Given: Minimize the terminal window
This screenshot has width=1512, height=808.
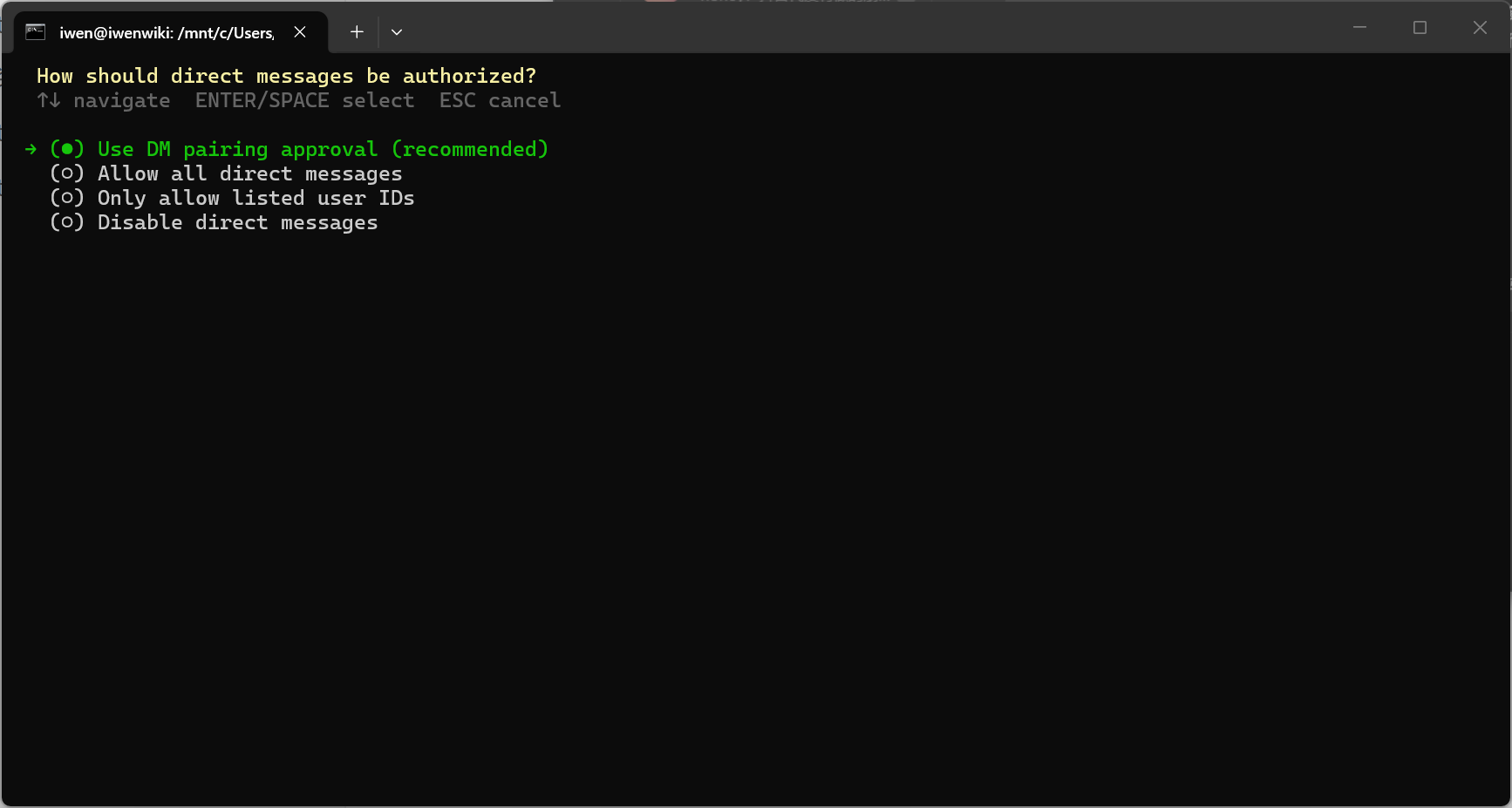Looking at the screenshot, I should point(1359,27).
